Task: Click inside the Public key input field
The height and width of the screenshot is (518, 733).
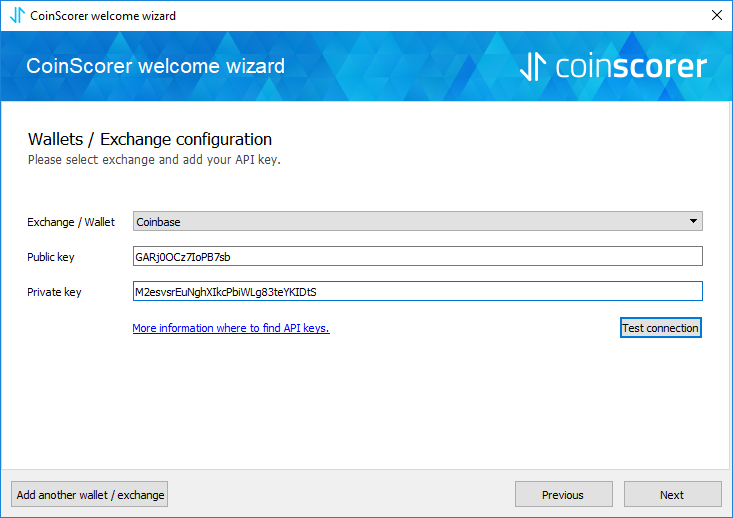Action: [x=417, y=256]
